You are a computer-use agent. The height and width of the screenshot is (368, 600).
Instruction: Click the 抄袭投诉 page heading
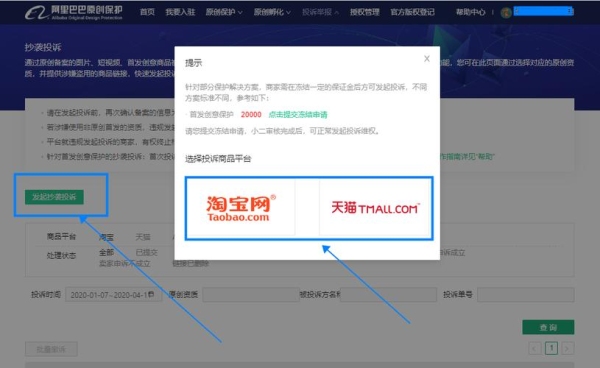coord(43,47)
